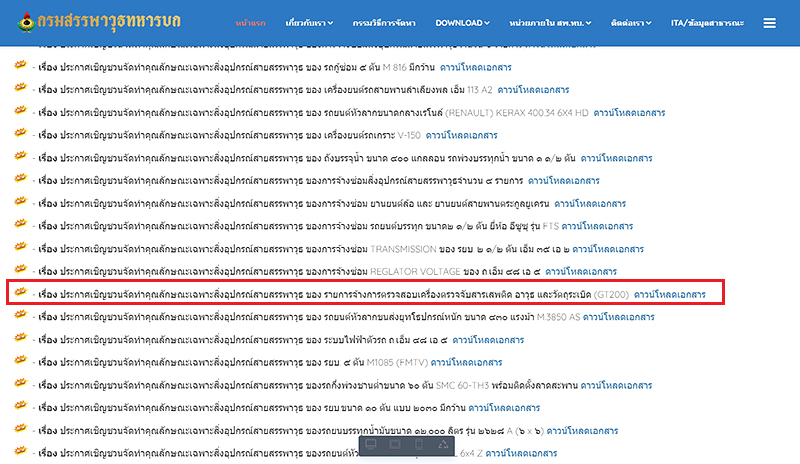The height and width of the screenshot is (464, 800).
Task: Download document for แบบ ๒๐๓๐ มีกว้าน row
Action: click(504, 408)
